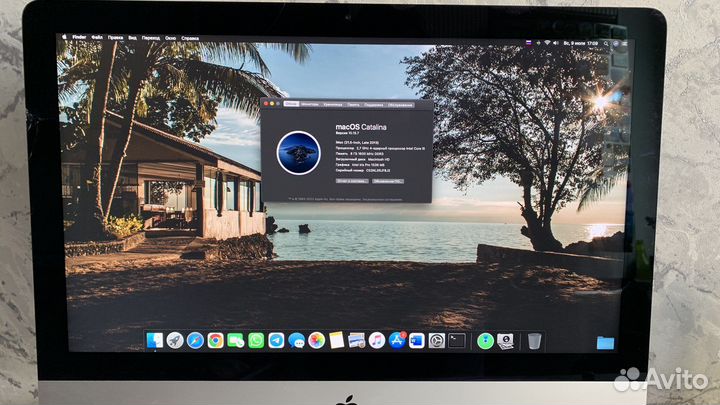720x405 pixels.
Task: Select the Обзор tab in About window
Action: tap(291, 104)
